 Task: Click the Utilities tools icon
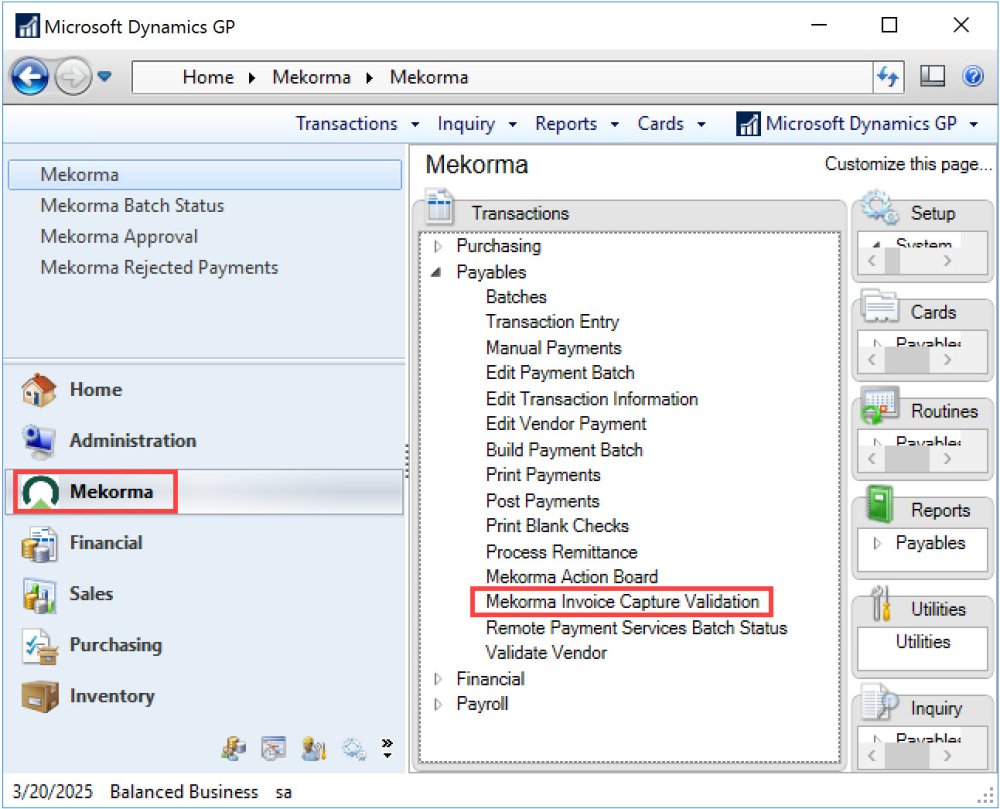[x=881, y=603]
